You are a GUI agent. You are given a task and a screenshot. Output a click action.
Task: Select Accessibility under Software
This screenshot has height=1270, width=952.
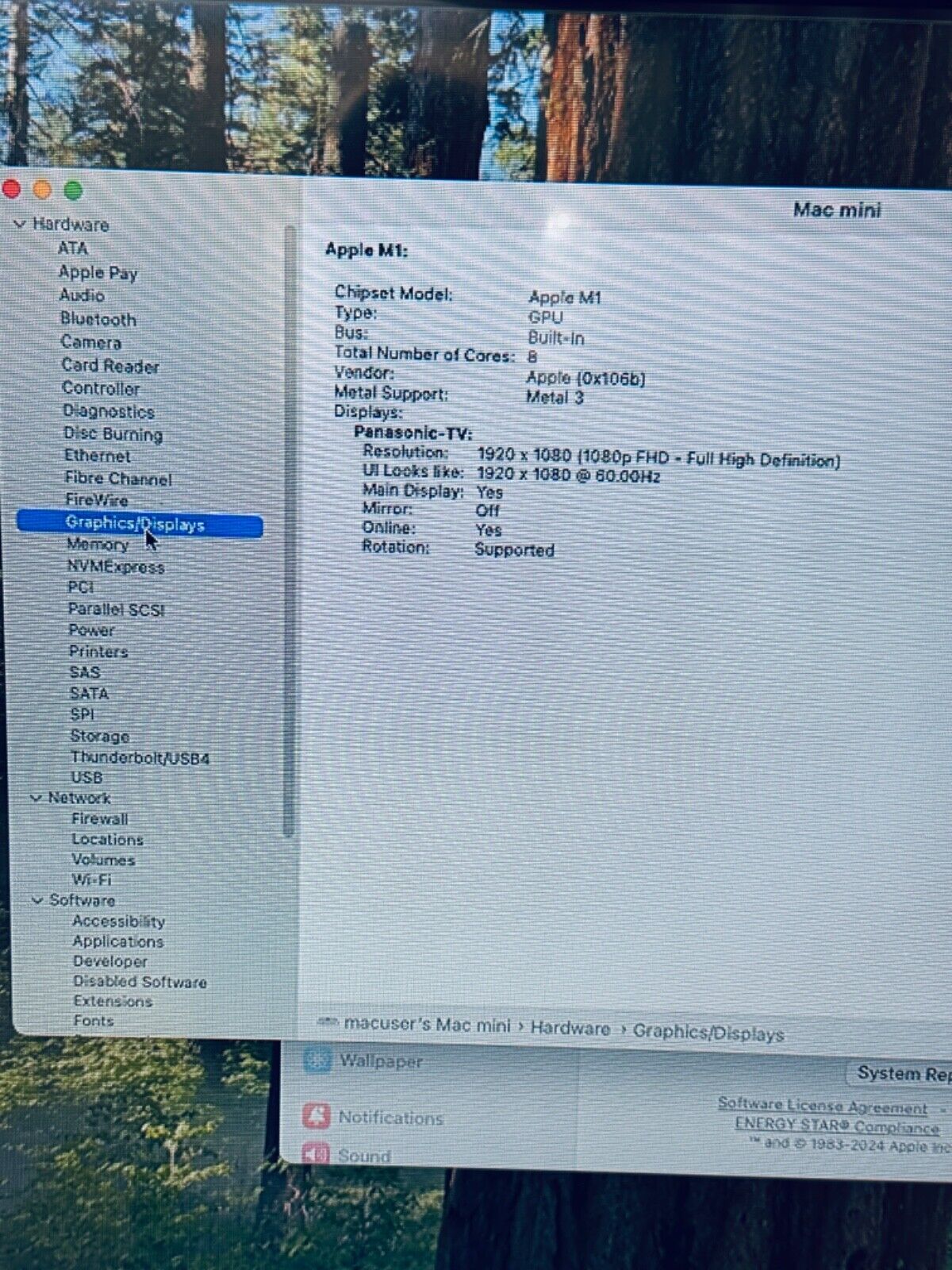pyautogui.click(x=119, y=922)
